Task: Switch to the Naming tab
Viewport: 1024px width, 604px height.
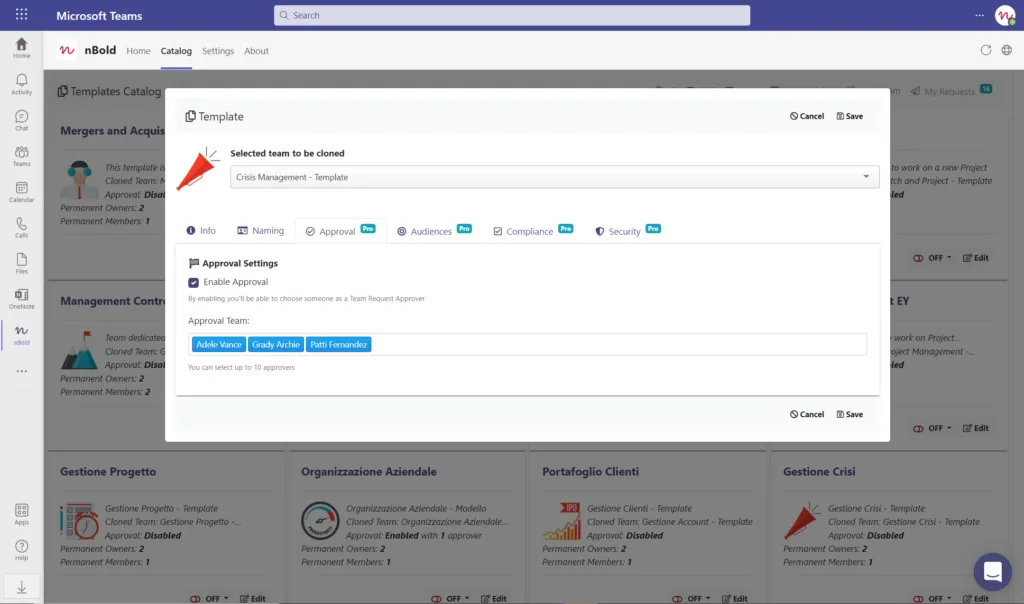Action: [261, 230]
